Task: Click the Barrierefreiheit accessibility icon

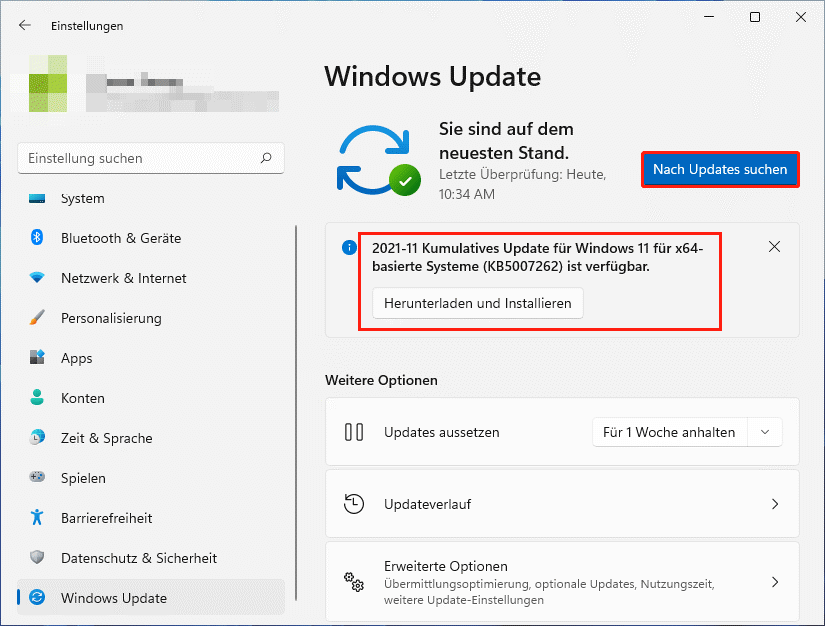Action: coord(37,518)
